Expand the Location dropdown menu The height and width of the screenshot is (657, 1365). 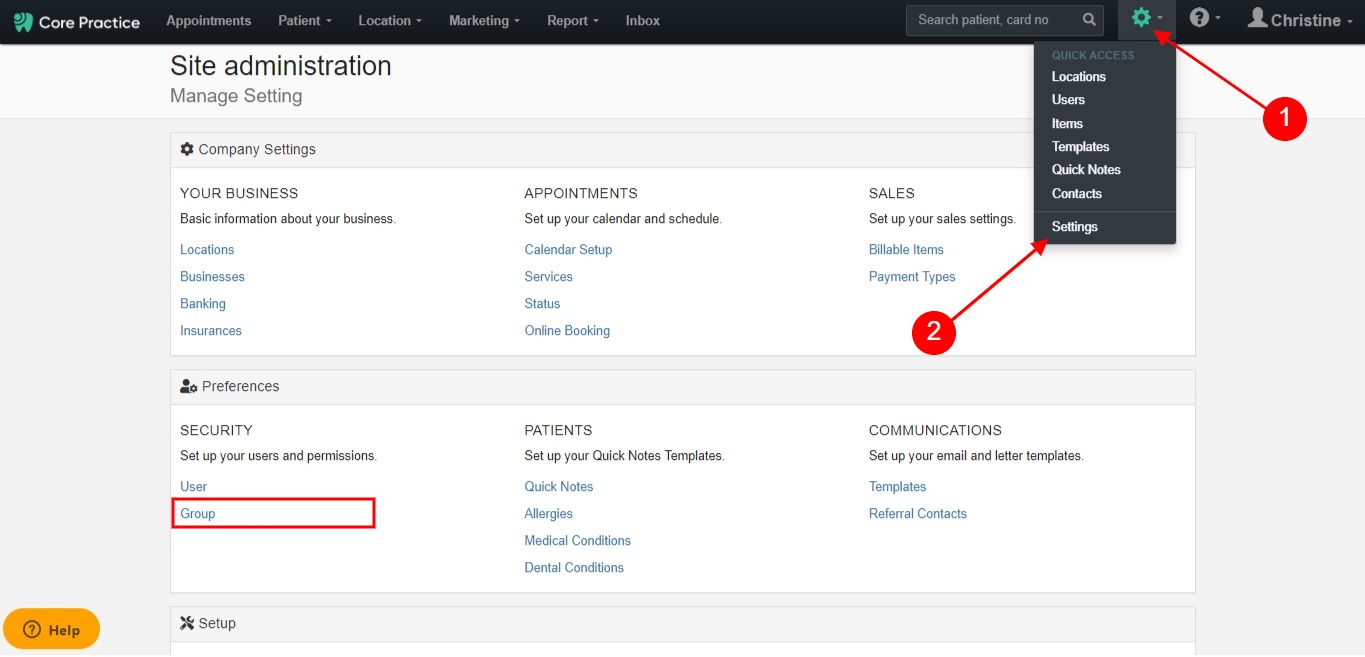(390, 20)
